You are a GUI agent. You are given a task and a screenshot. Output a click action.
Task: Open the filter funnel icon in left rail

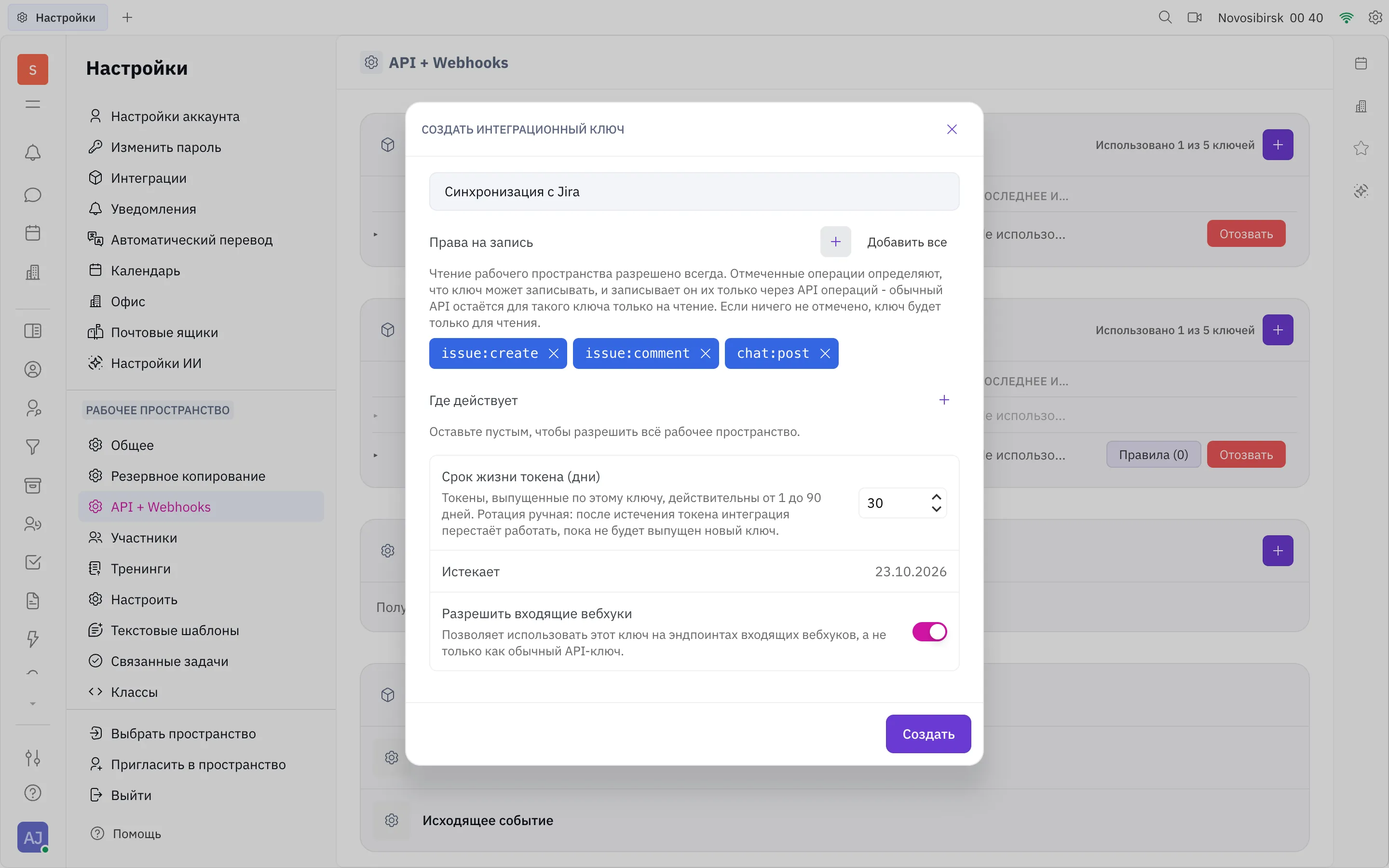33,447
